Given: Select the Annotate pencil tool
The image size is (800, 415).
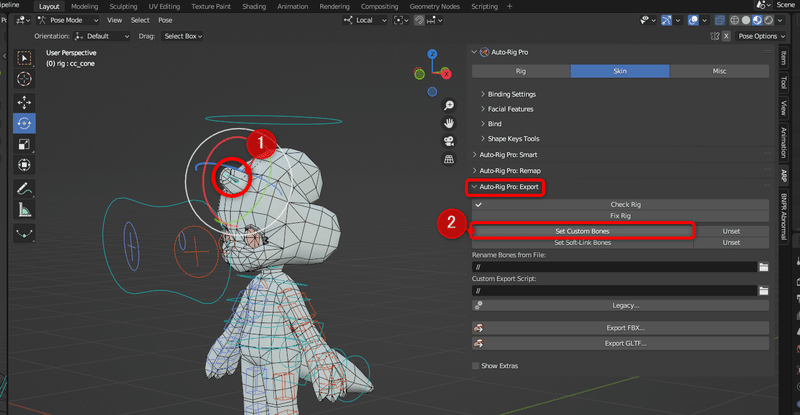Looking at the screenshot, I should point(24,188).
